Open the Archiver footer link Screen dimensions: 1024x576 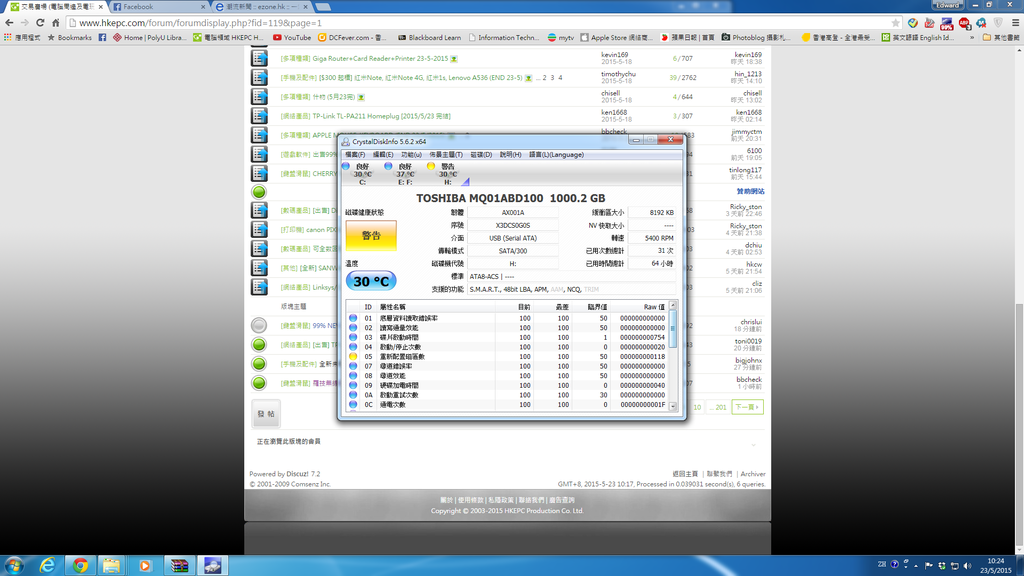coord(752,474)
